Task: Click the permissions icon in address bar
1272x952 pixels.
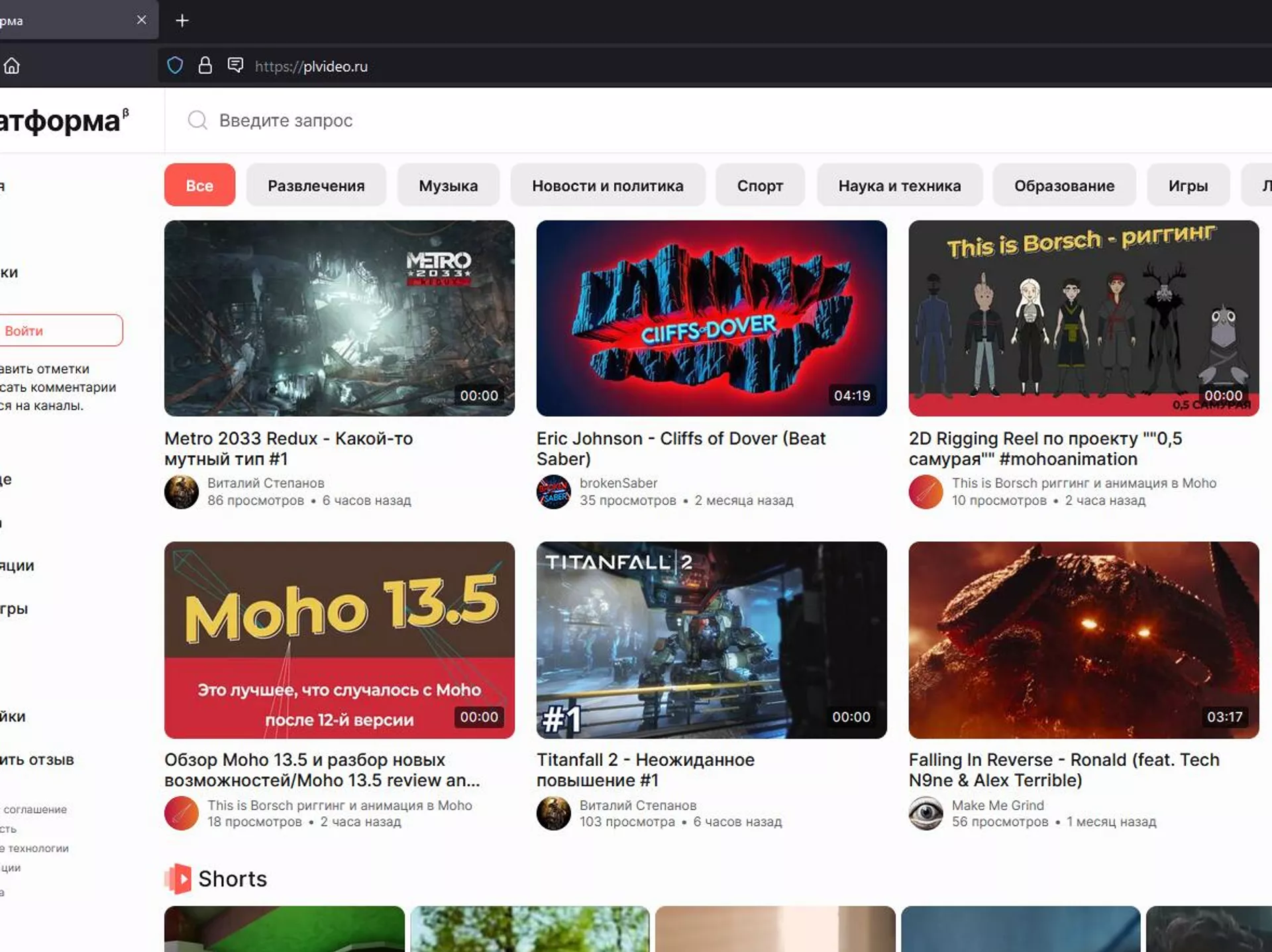Action: pos(235,66)
